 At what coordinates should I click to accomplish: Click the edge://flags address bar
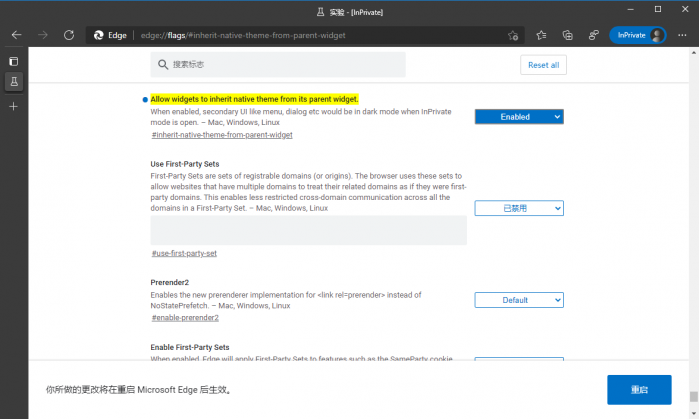tap(300, 34)
